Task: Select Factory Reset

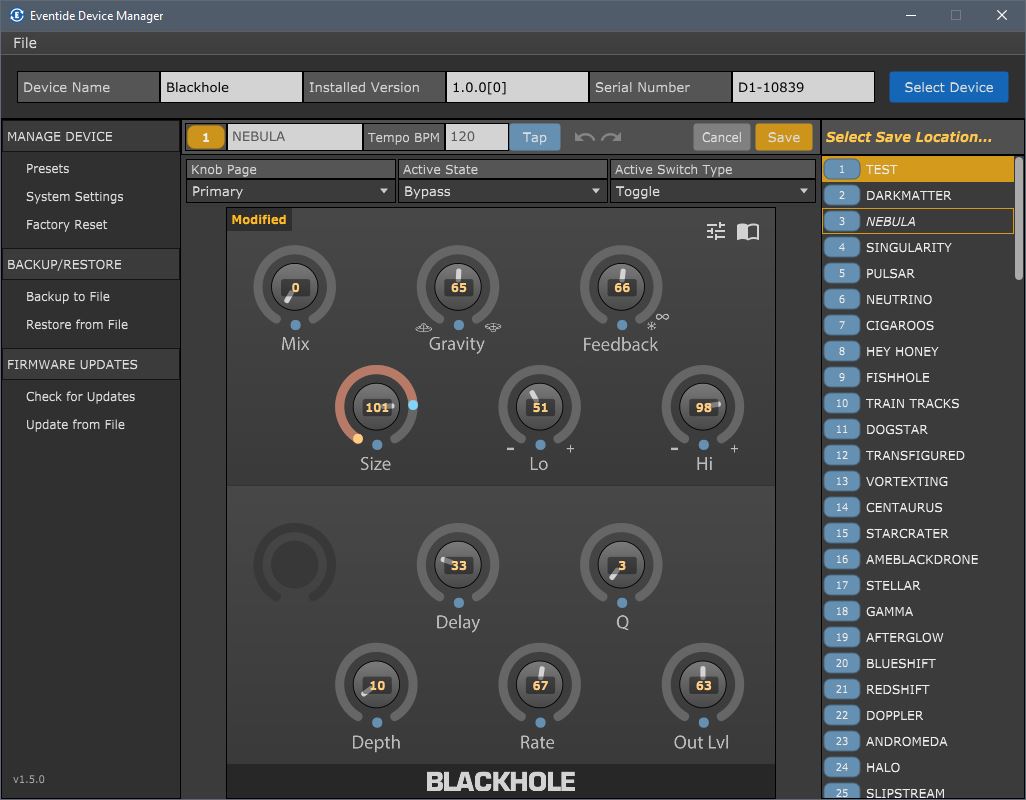Action: click(67, 225)
